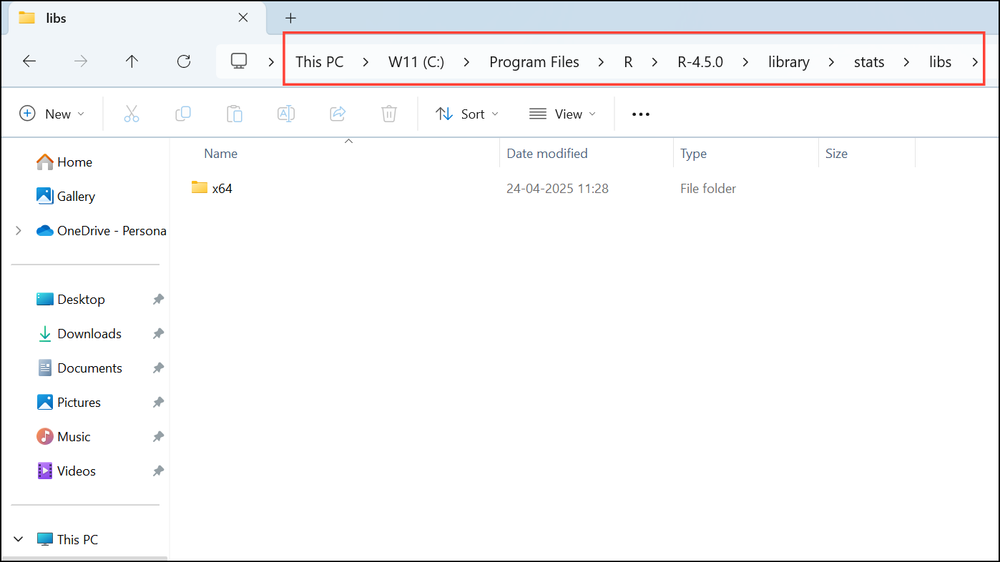Click the Up directory arrow
1000x562 pixels.
point(132,61)
